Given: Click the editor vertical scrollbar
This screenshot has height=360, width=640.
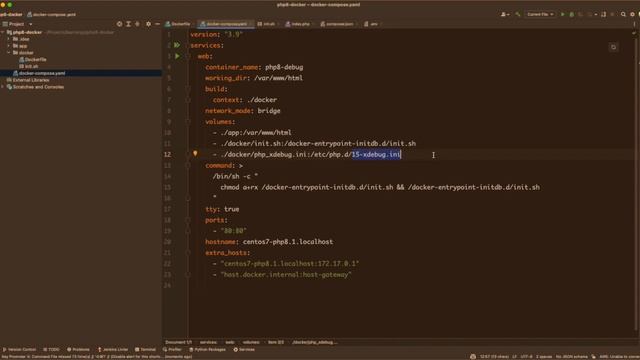Looking at the screenshot, I should point(637,184).
